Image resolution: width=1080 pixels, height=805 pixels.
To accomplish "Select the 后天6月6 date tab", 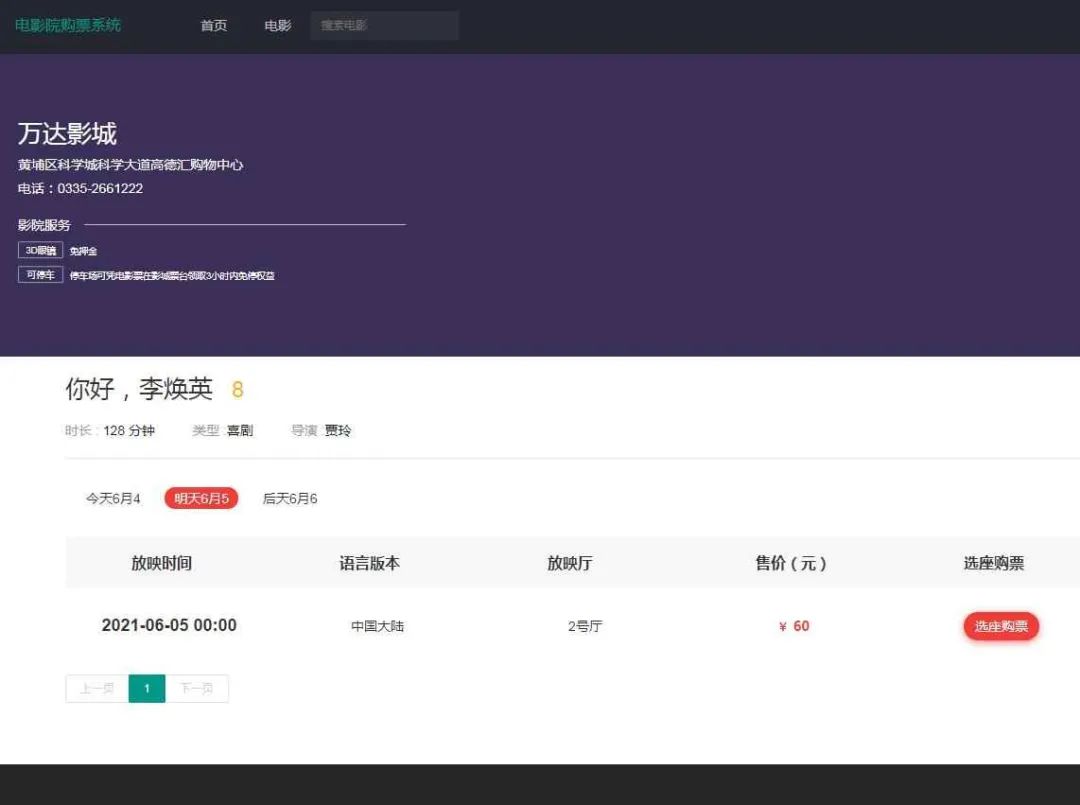I will pyautogui.click(x=288, y=497).
